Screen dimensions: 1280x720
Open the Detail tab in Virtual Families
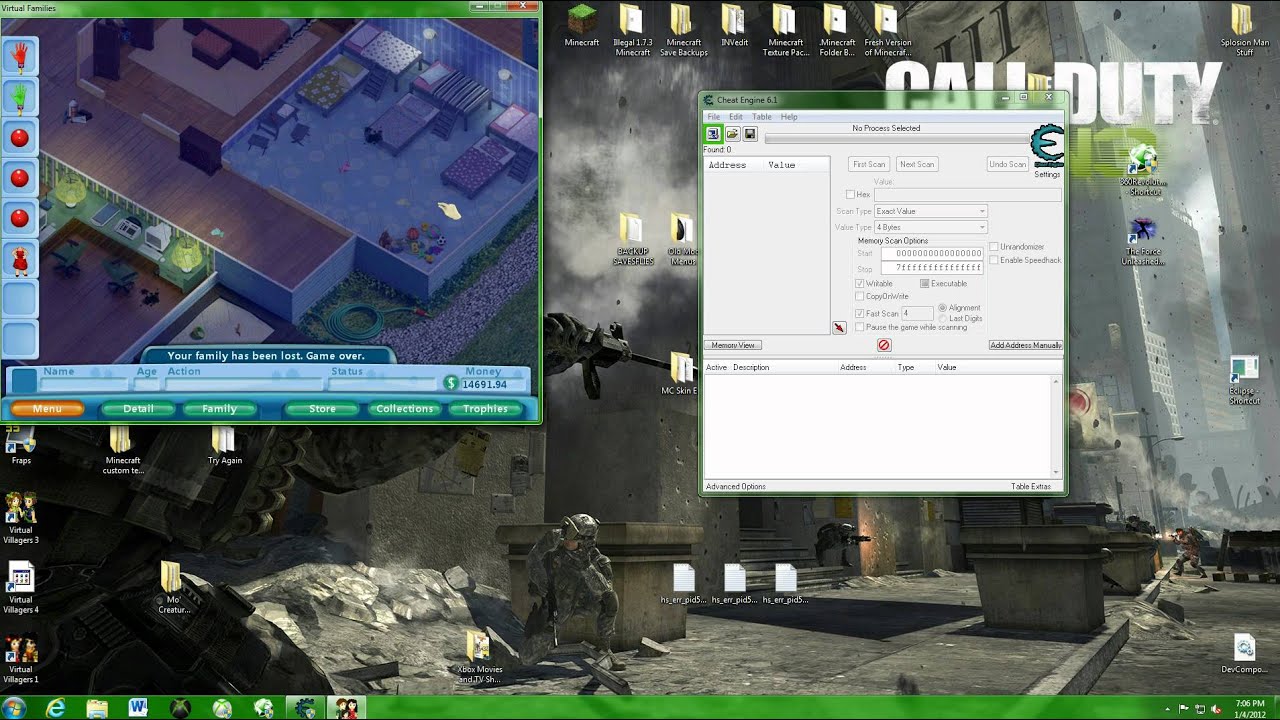(138, 408)
